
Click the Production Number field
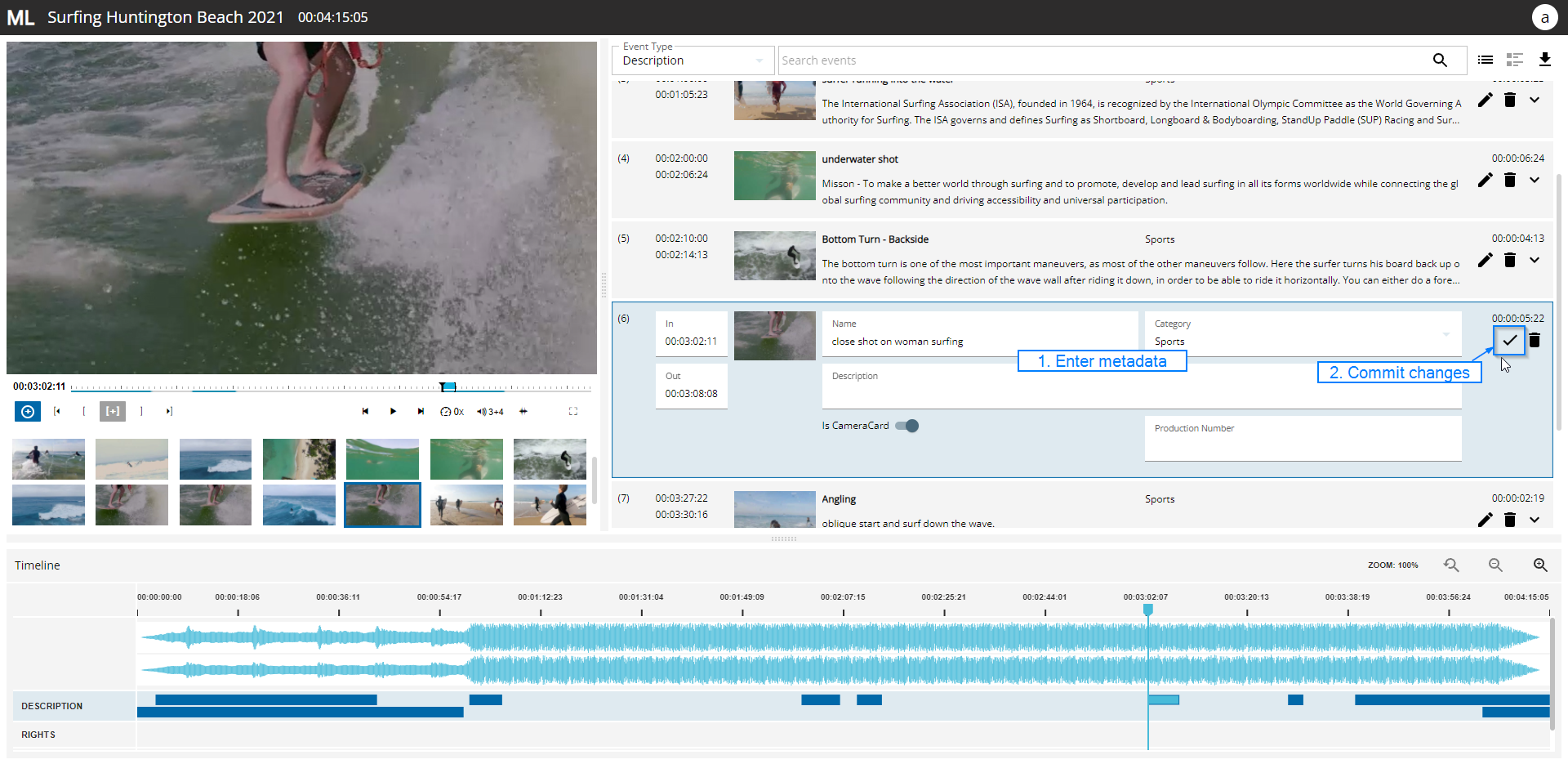[1302, 445]
